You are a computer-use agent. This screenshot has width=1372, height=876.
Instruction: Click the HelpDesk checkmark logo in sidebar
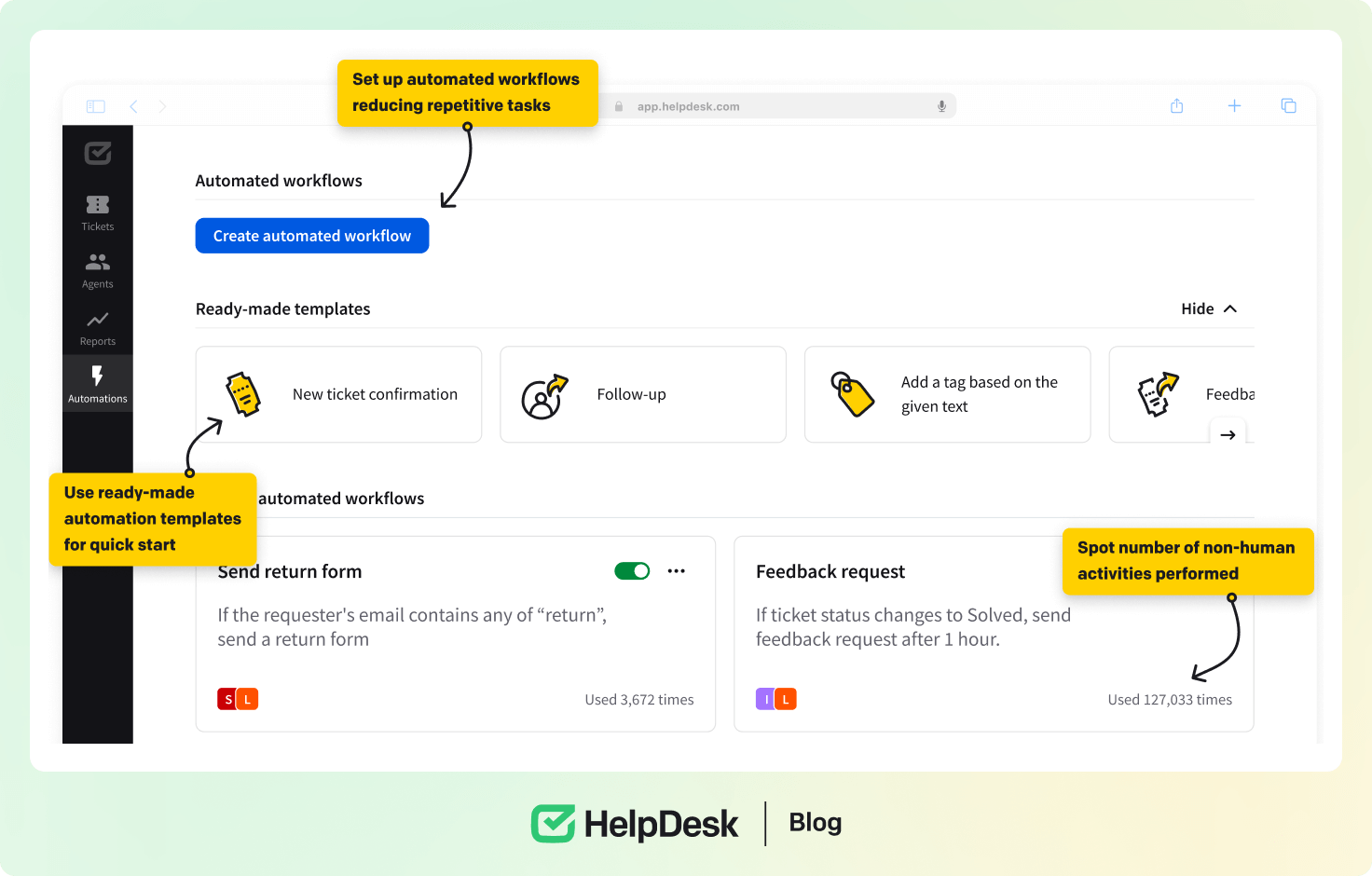coord(98,153)
